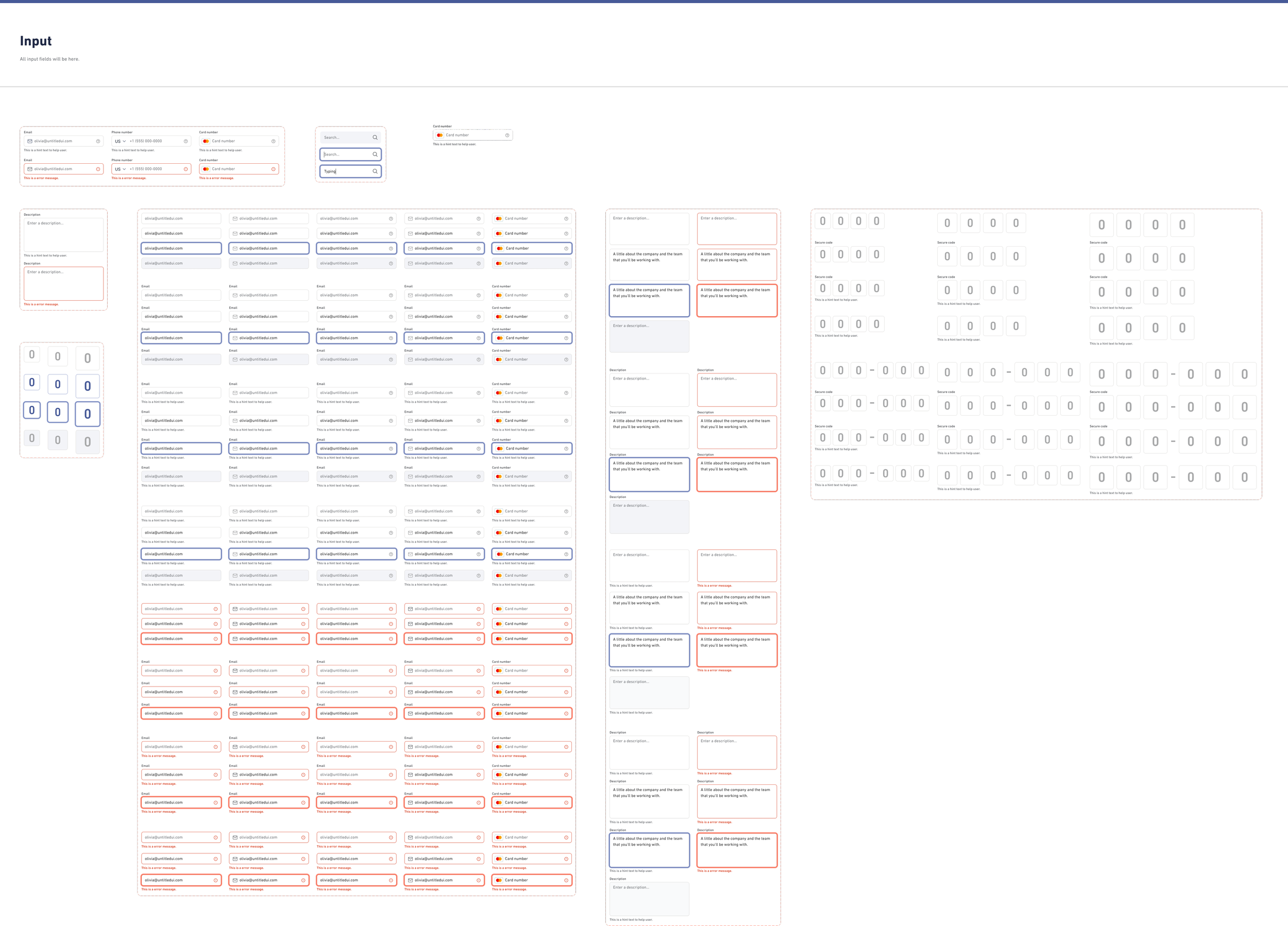Click help icon in hinted Phone number field
The height and width of the screenshot is (926, 1288).
[x=185, y=141]
